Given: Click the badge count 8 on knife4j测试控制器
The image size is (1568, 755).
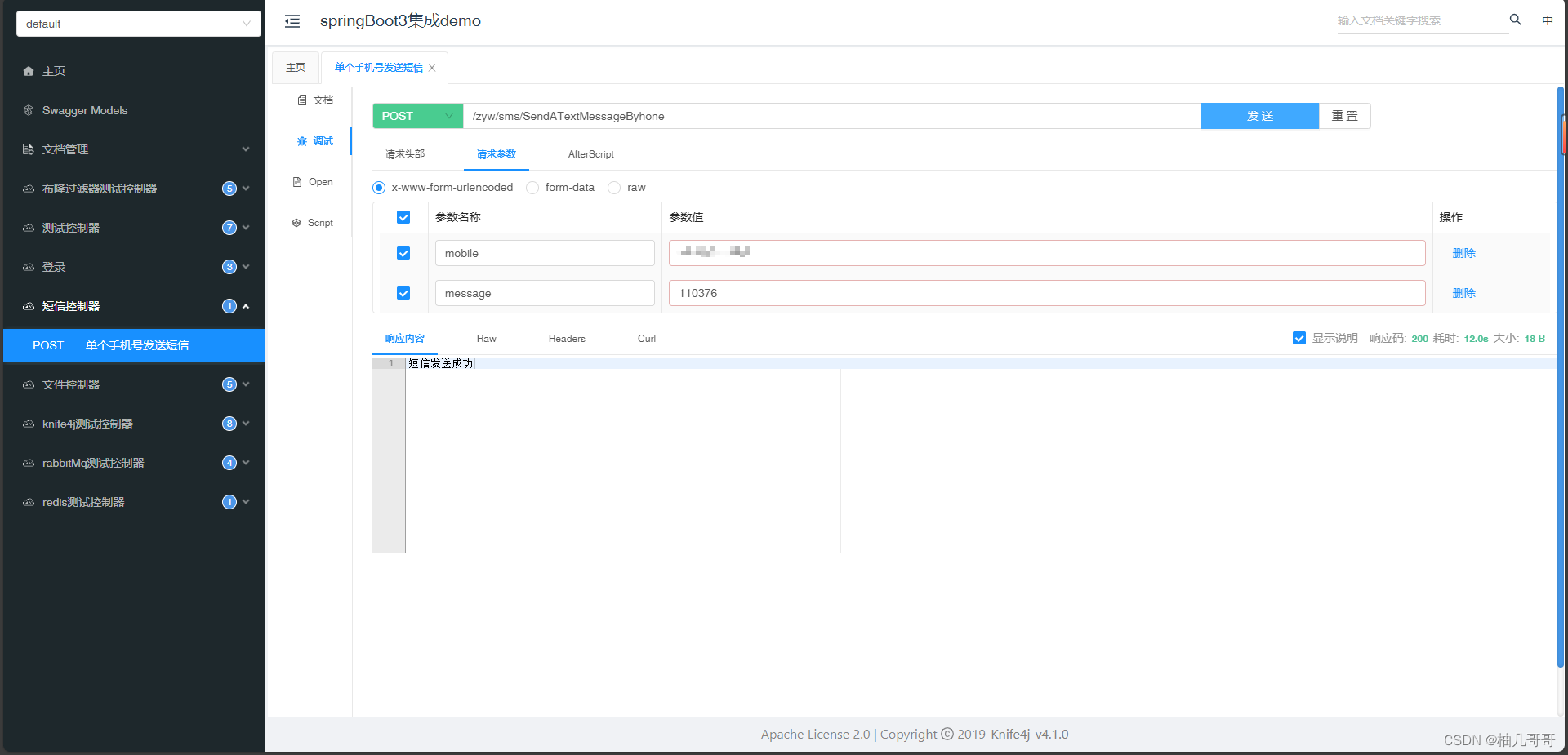Looking at the screenshot, I should [229, 424].
